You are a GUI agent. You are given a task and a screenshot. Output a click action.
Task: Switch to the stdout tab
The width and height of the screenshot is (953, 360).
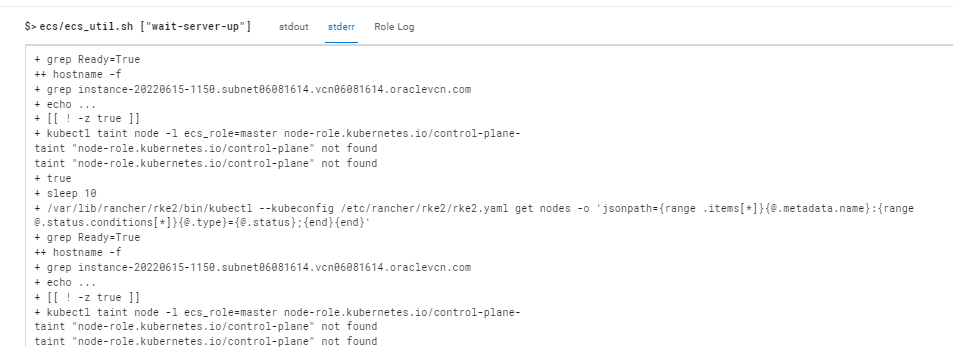coord(294,27)
